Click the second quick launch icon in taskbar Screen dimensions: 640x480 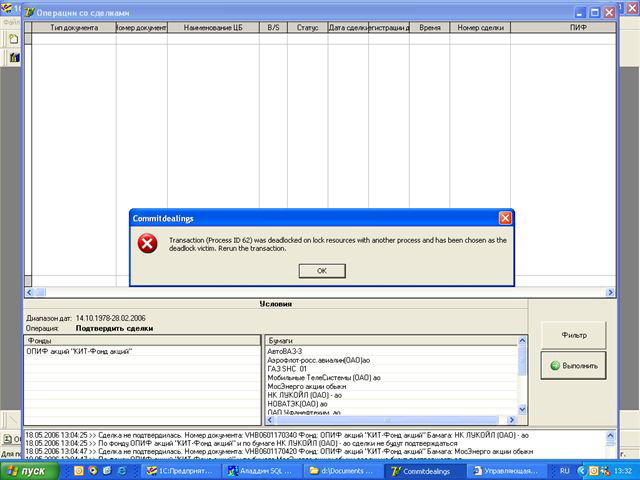93,471
